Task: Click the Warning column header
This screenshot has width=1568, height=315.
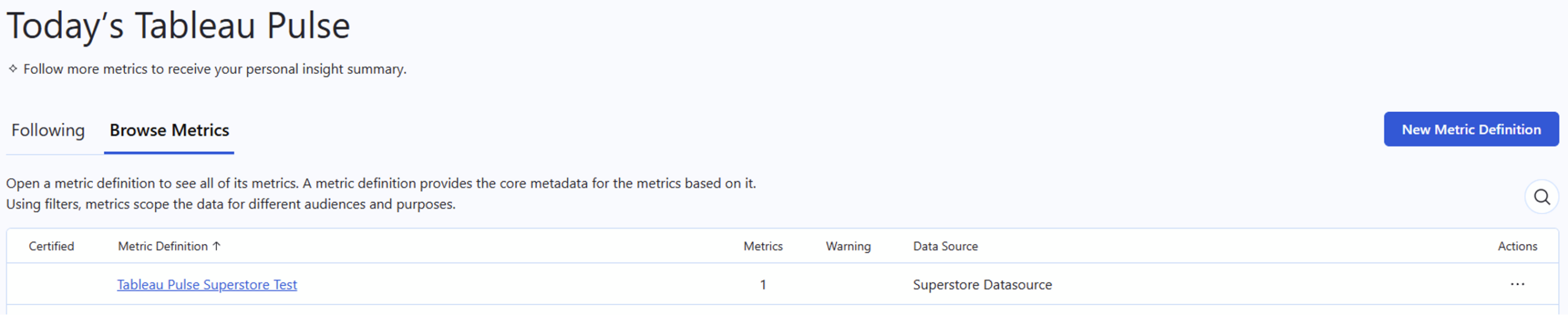Action: [848, 246]
